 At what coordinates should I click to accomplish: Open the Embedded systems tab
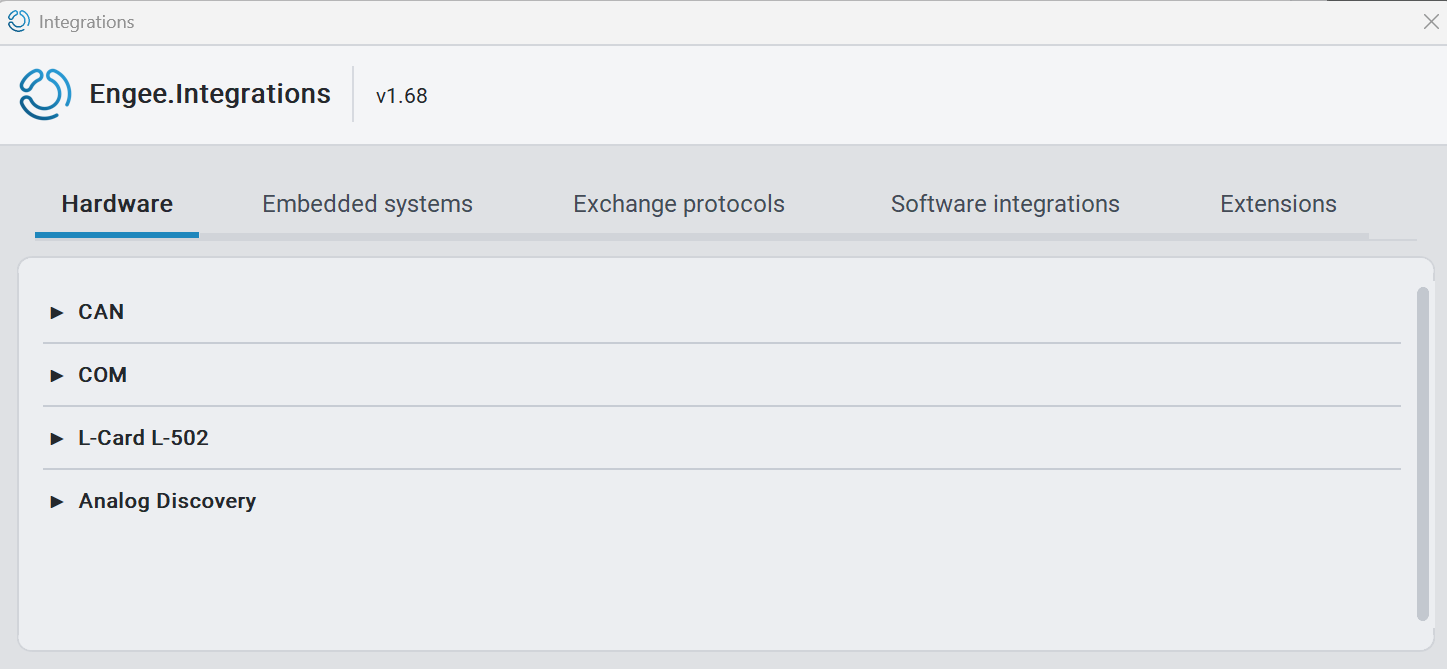[367, 204]
